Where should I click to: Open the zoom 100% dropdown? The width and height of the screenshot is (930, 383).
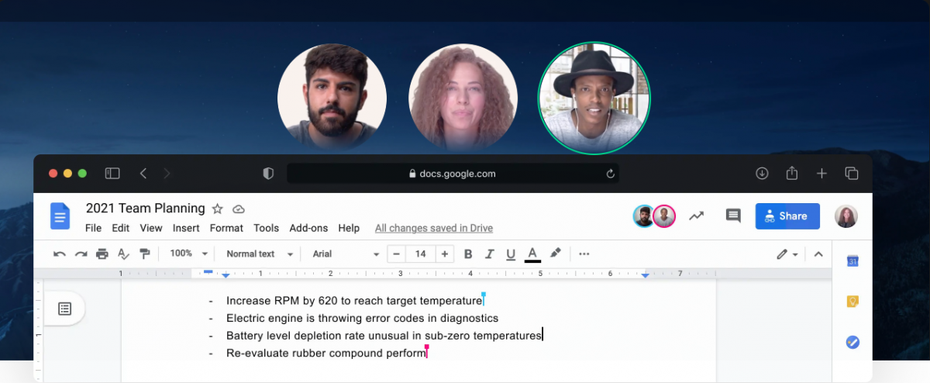pos(189,254)
